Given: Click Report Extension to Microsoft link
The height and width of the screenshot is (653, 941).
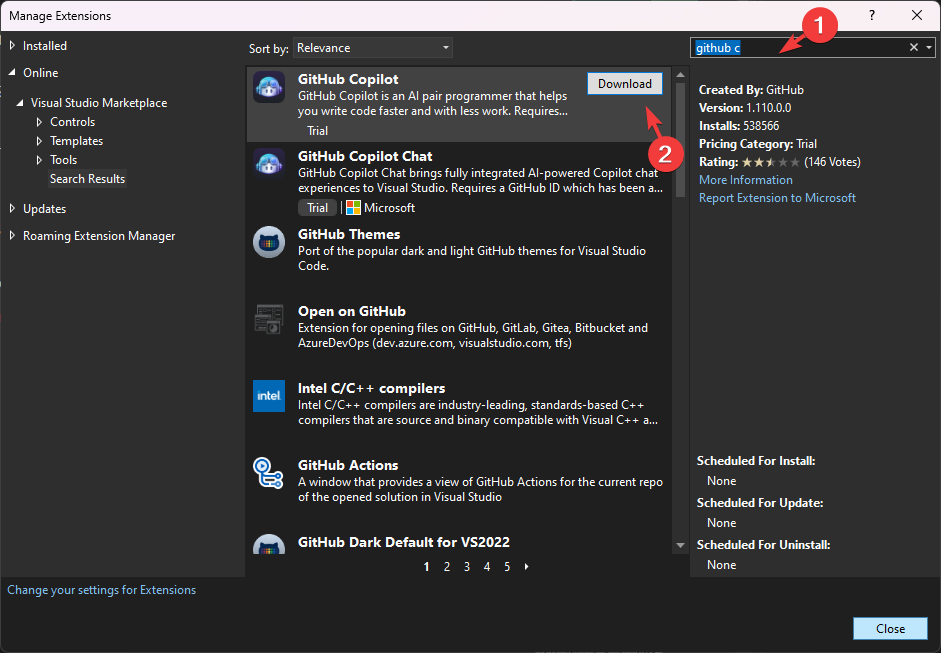Looking at the screenshot, I should pos(777,198).
